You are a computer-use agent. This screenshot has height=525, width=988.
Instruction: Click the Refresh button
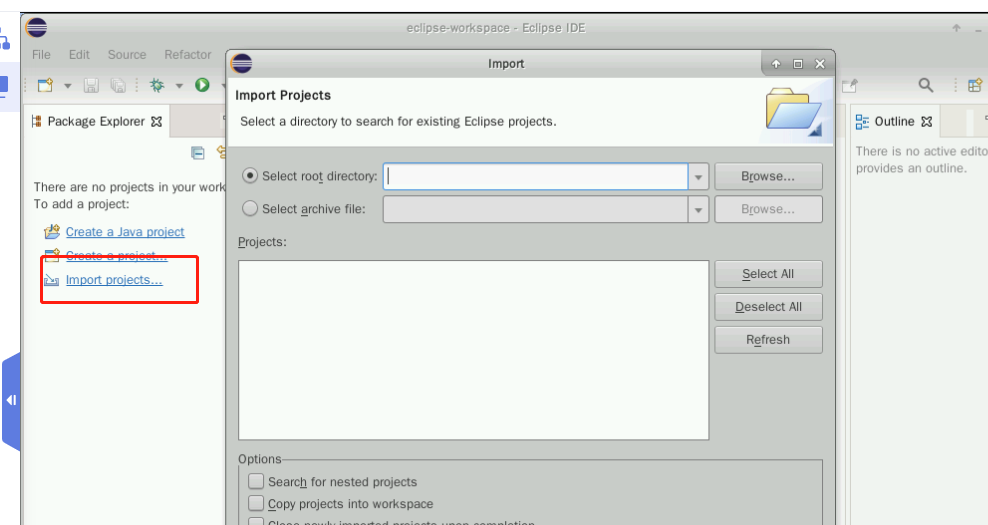(x=768, y=340)
